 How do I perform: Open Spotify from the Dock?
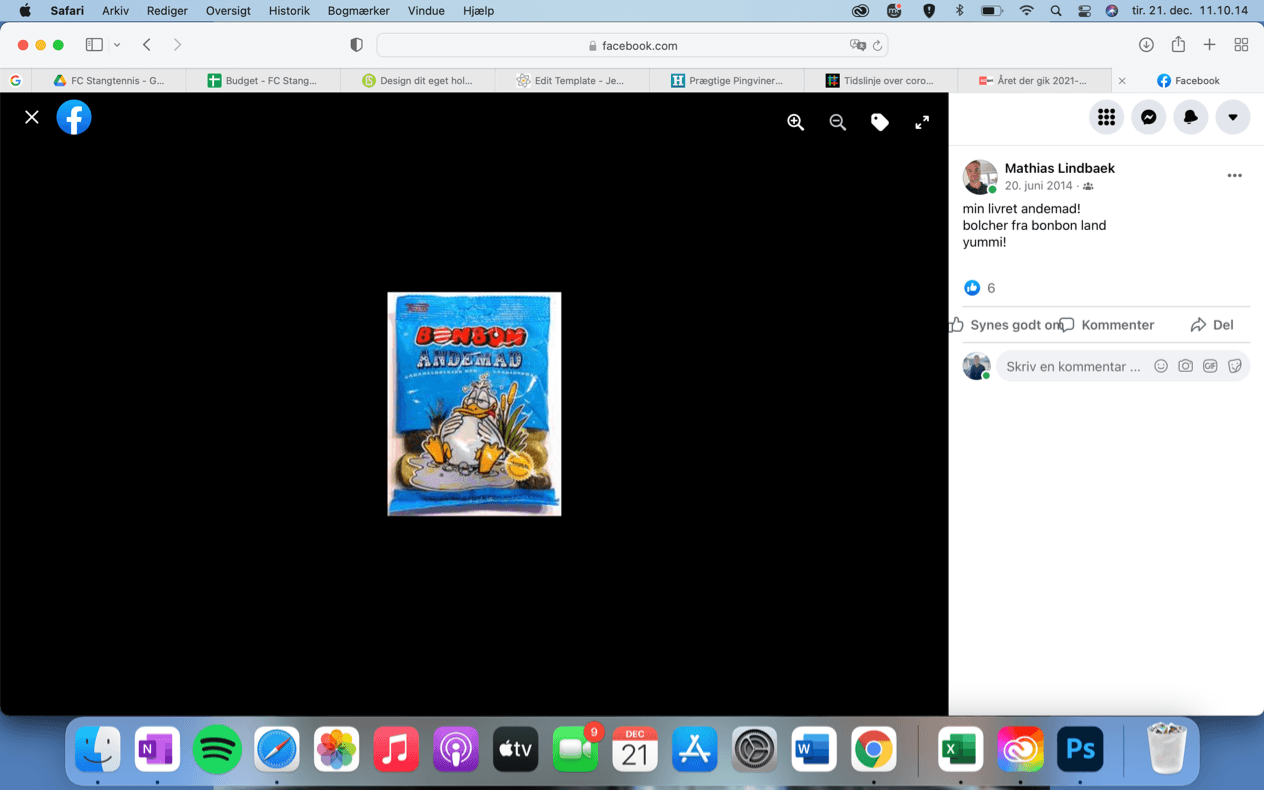217,749
